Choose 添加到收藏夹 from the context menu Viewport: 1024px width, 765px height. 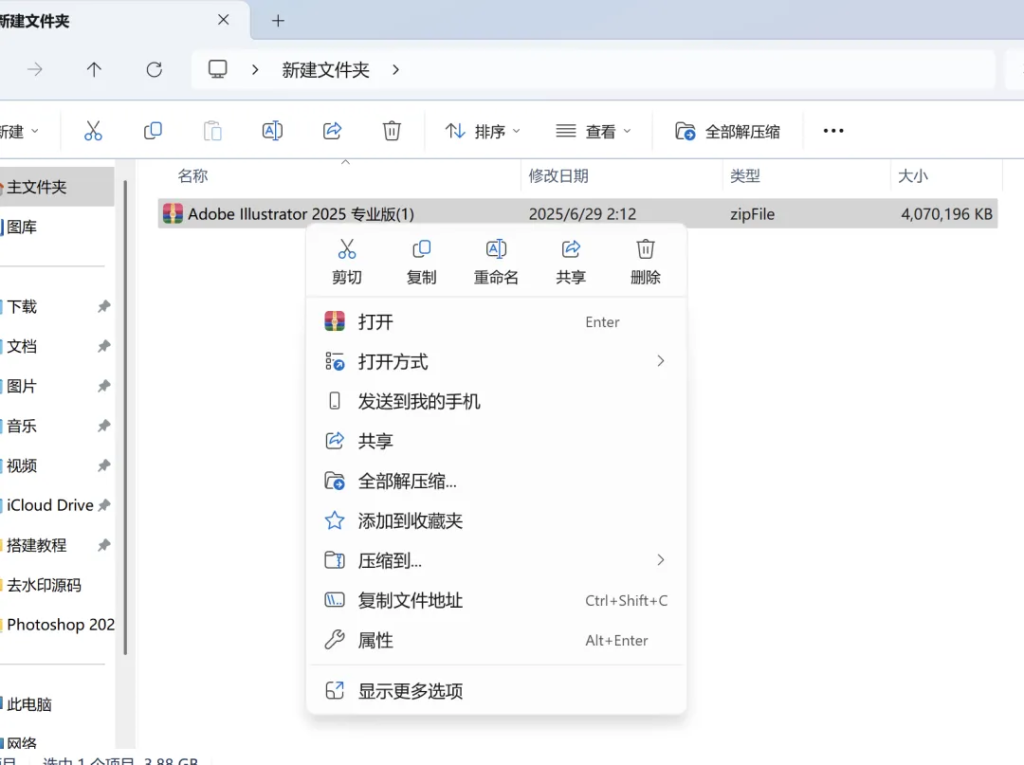coord(496,521)
